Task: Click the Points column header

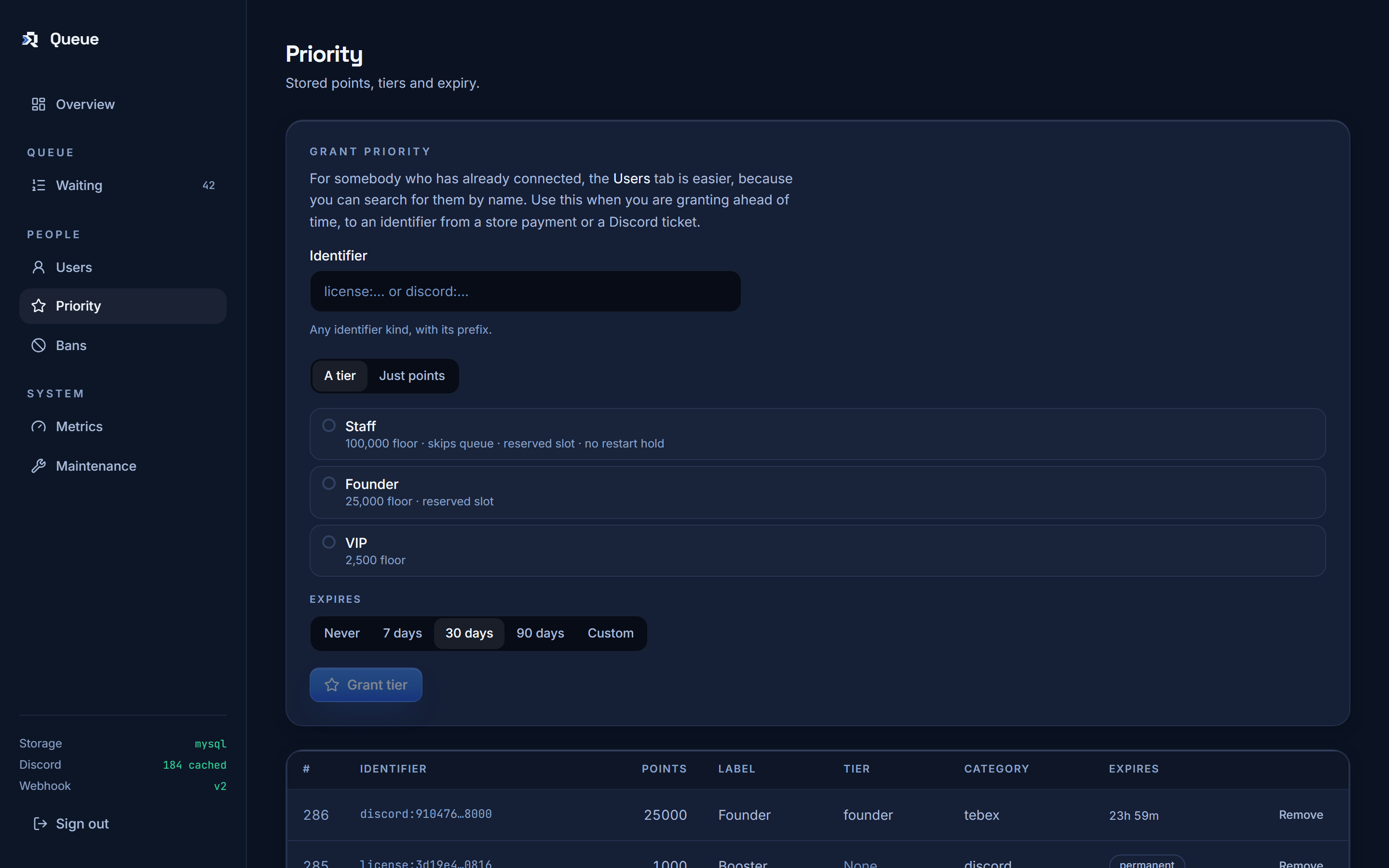Action: click(x=664, y=769)
